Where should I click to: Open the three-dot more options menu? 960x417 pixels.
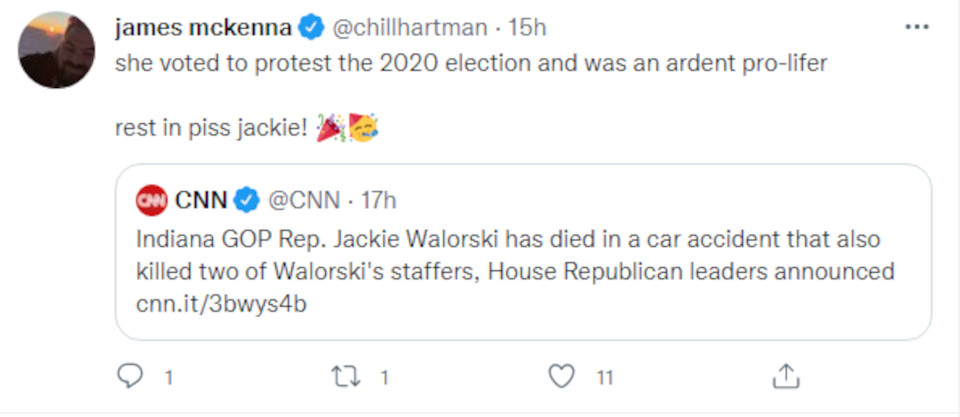917,28
